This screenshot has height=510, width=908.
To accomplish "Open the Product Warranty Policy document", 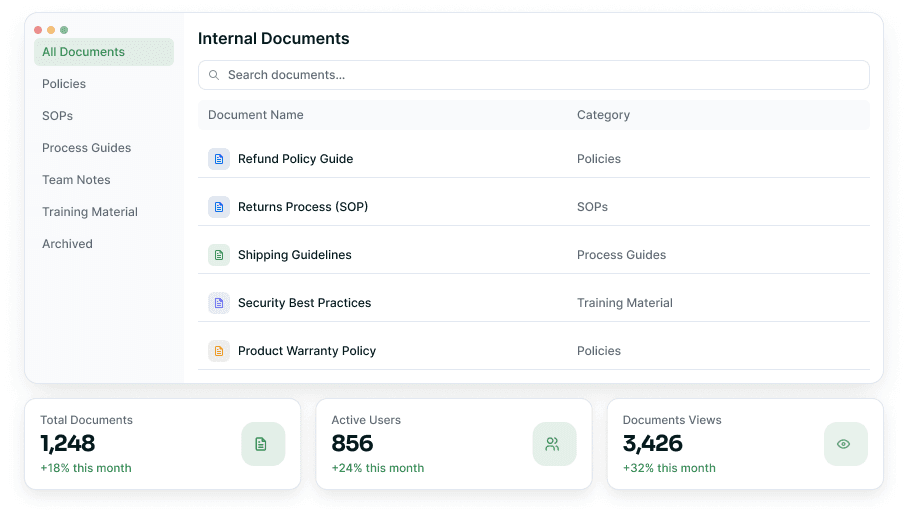I will coord(307,351).
